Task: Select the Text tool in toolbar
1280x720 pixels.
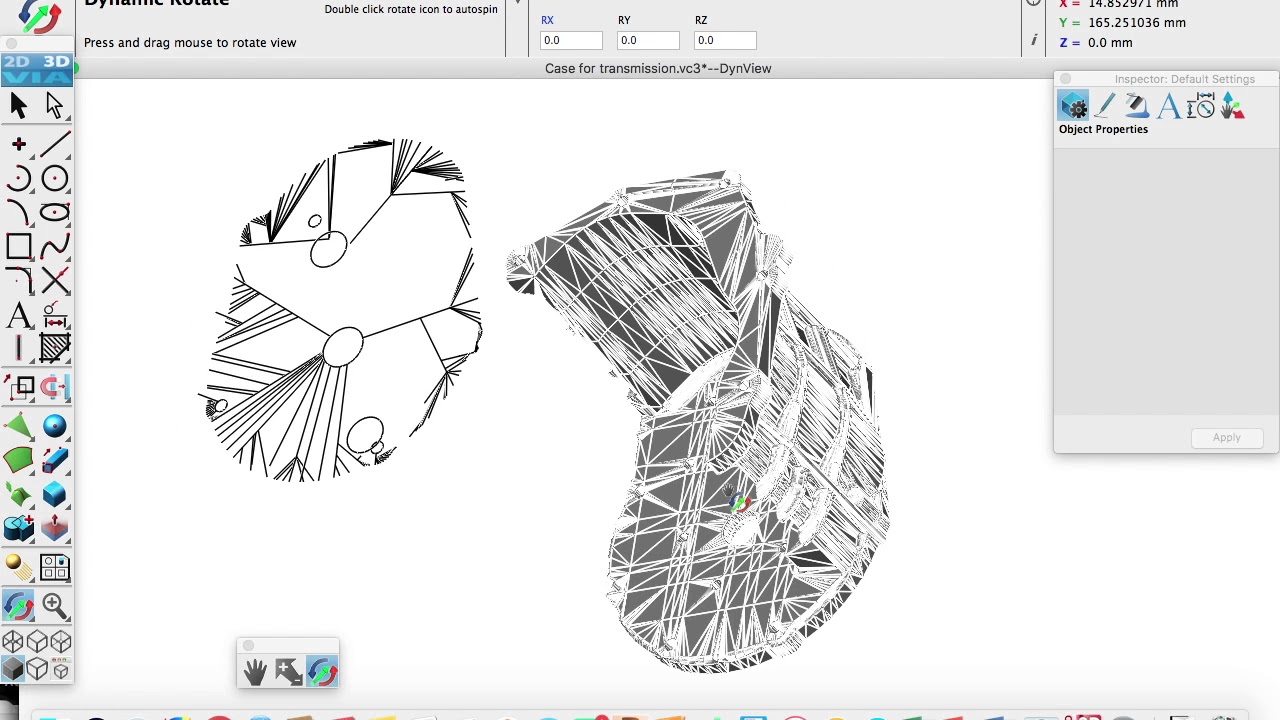Action: [18, 316]
